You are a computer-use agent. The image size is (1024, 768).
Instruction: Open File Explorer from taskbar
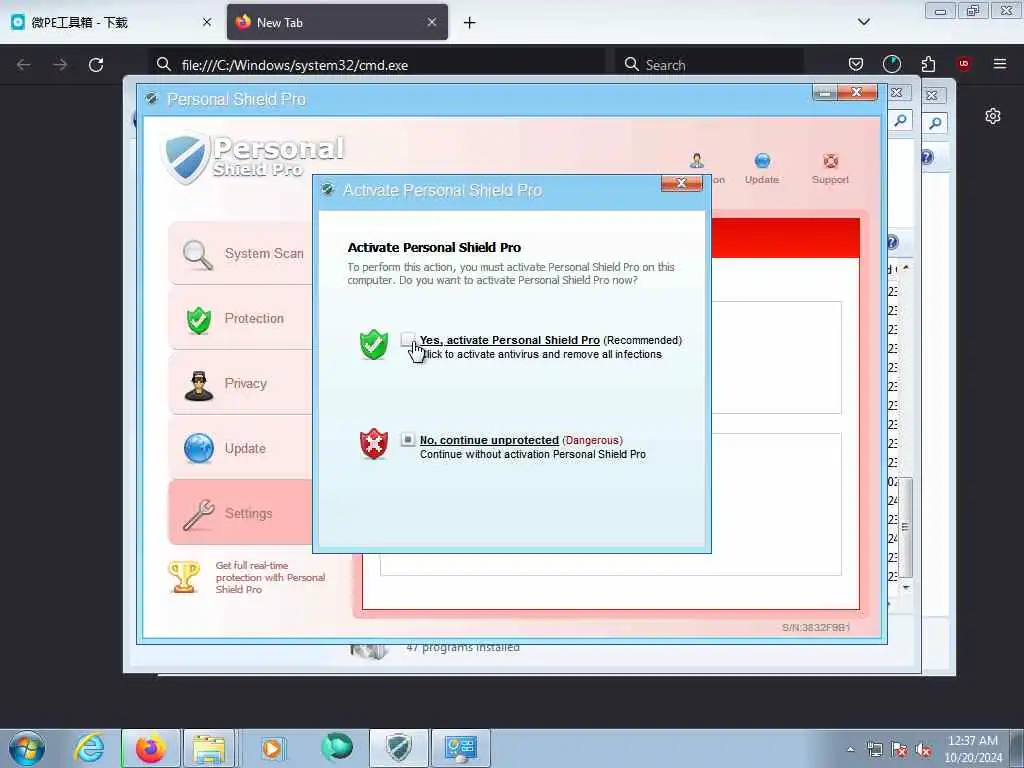tap(209, 748)
